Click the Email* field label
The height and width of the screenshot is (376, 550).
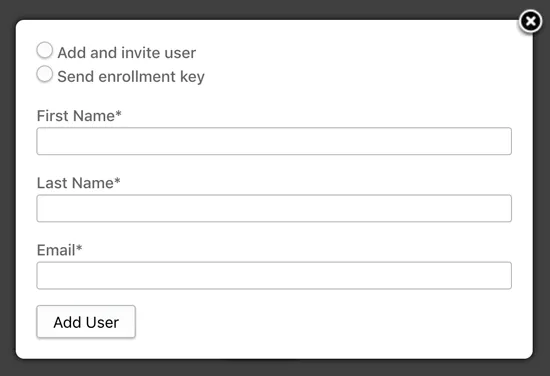(x=59, y=250)
